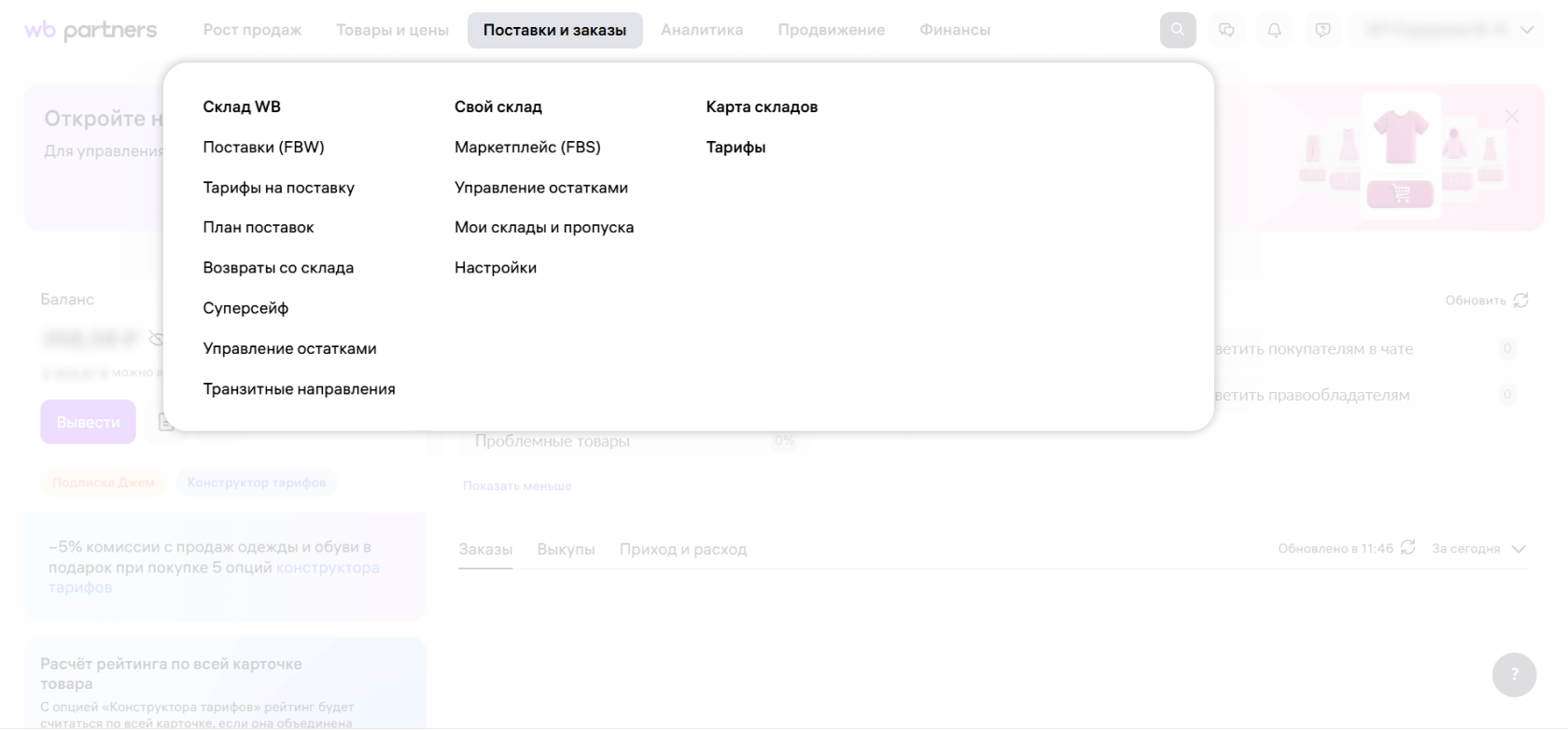Open the round question mark help button
1568x730 pixels.
click(x=1514, y=674)
